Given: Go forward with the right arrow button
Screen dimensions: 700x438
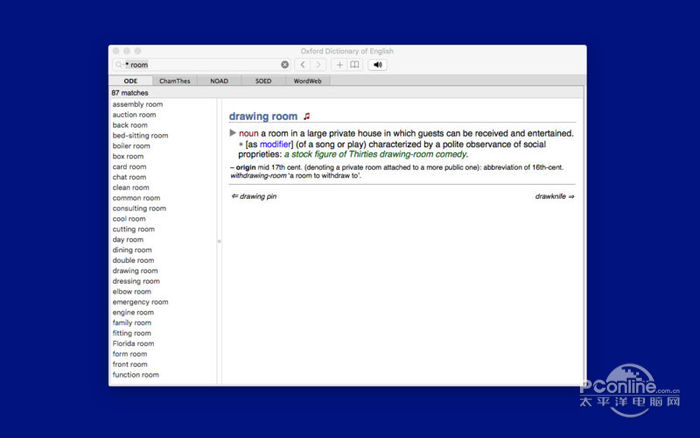Looking at the screenshot, I should click(x=318, y=65).
